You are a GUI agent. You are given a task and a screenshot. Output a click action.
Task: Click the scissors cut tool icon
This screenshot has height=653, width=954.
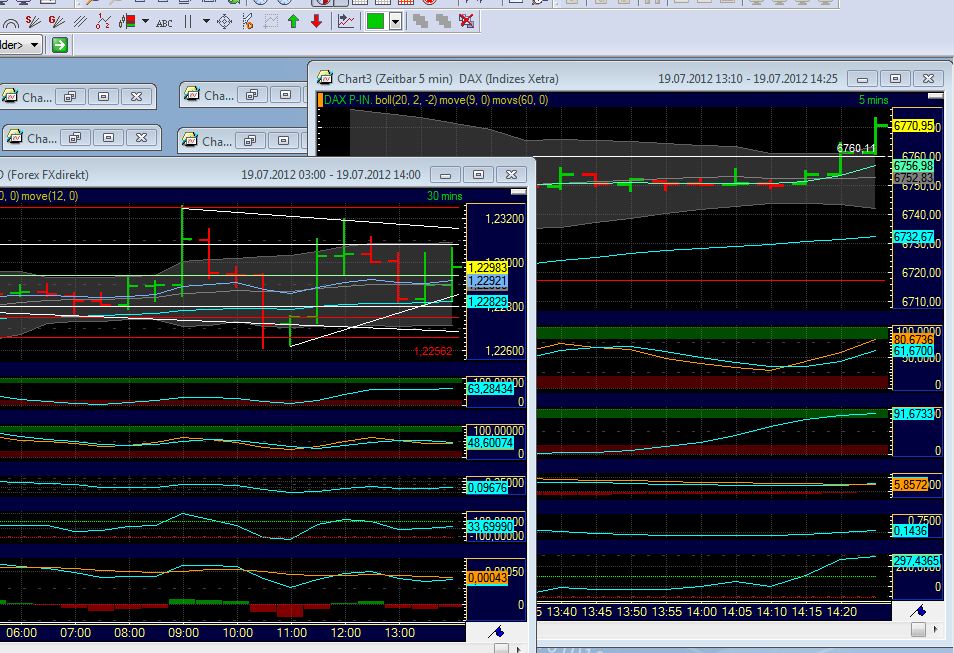pyautogui.click(x=248, y=23)
